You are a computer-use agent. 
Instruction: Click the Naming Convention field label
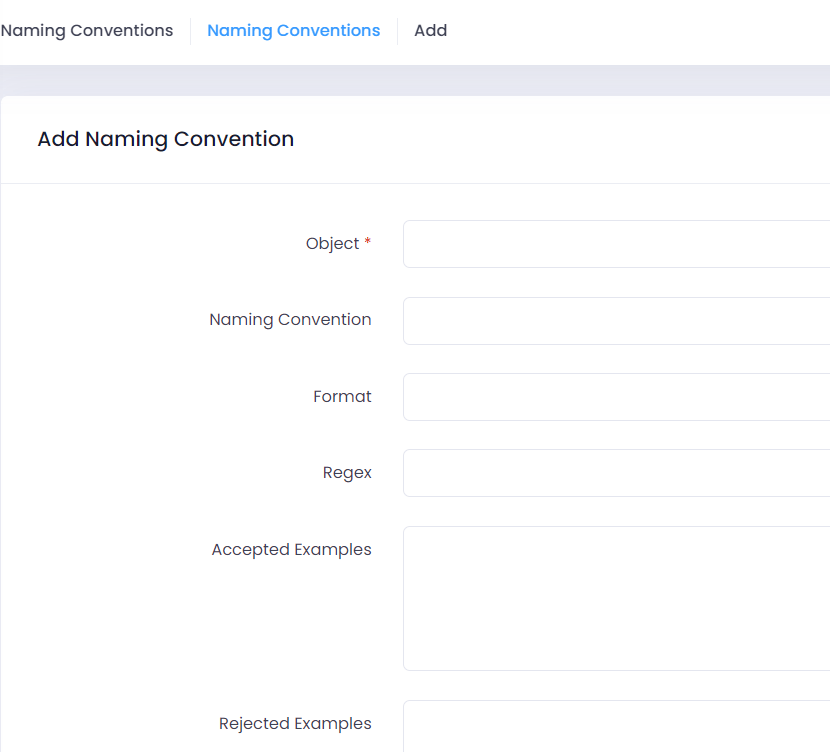point(290,320)
